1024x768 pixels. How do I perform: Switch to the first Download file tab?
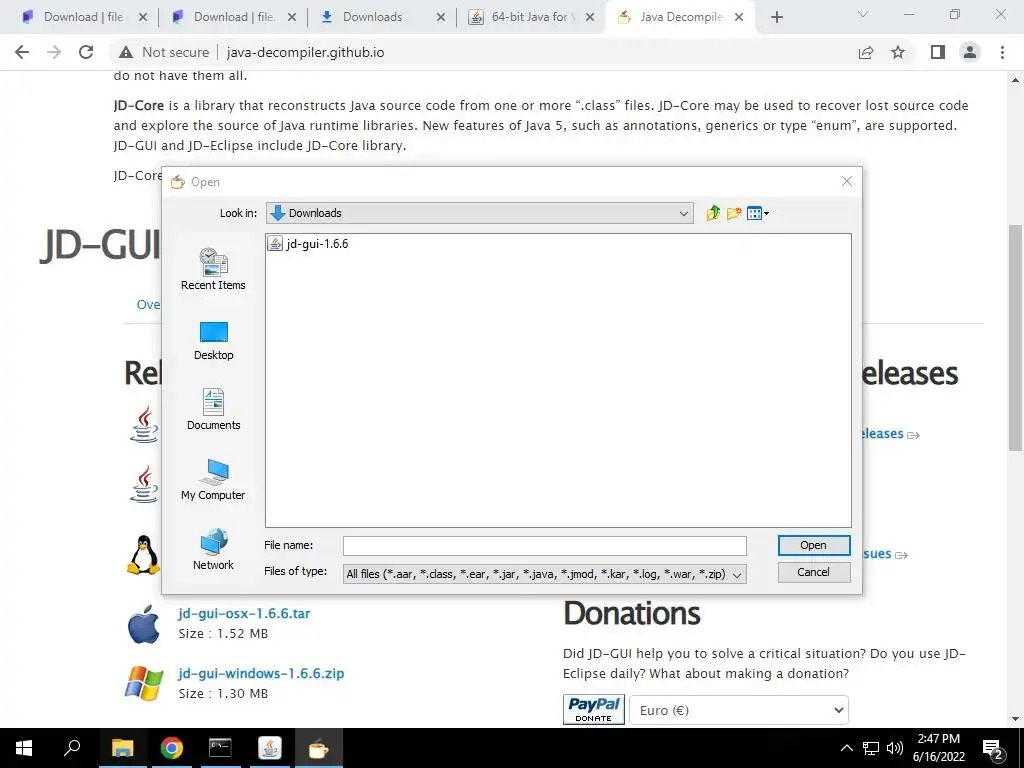point(84,17)
